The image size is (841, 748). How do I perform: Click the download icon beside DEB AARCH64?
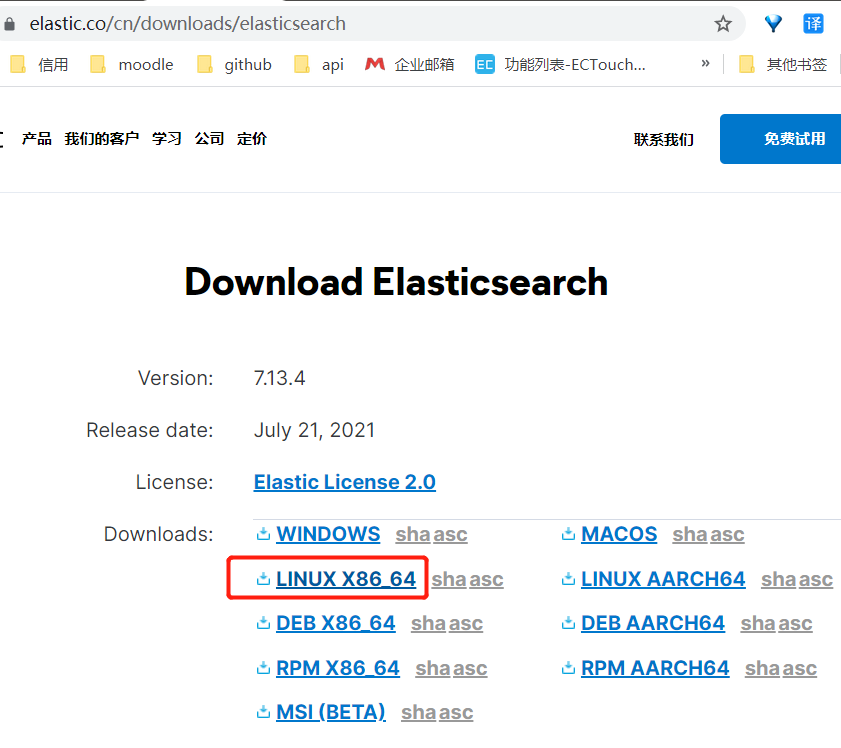(x=568, y=623)
